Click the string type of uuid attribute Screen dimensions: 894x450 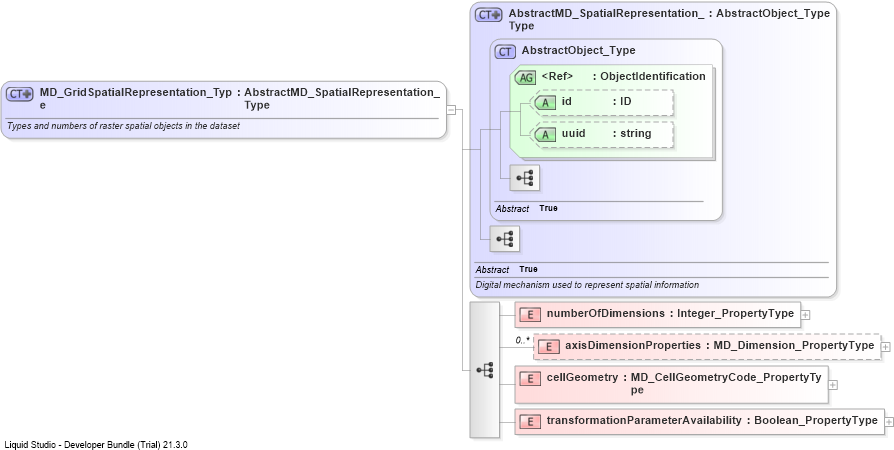pyautogui.click(x=636, y=133)
